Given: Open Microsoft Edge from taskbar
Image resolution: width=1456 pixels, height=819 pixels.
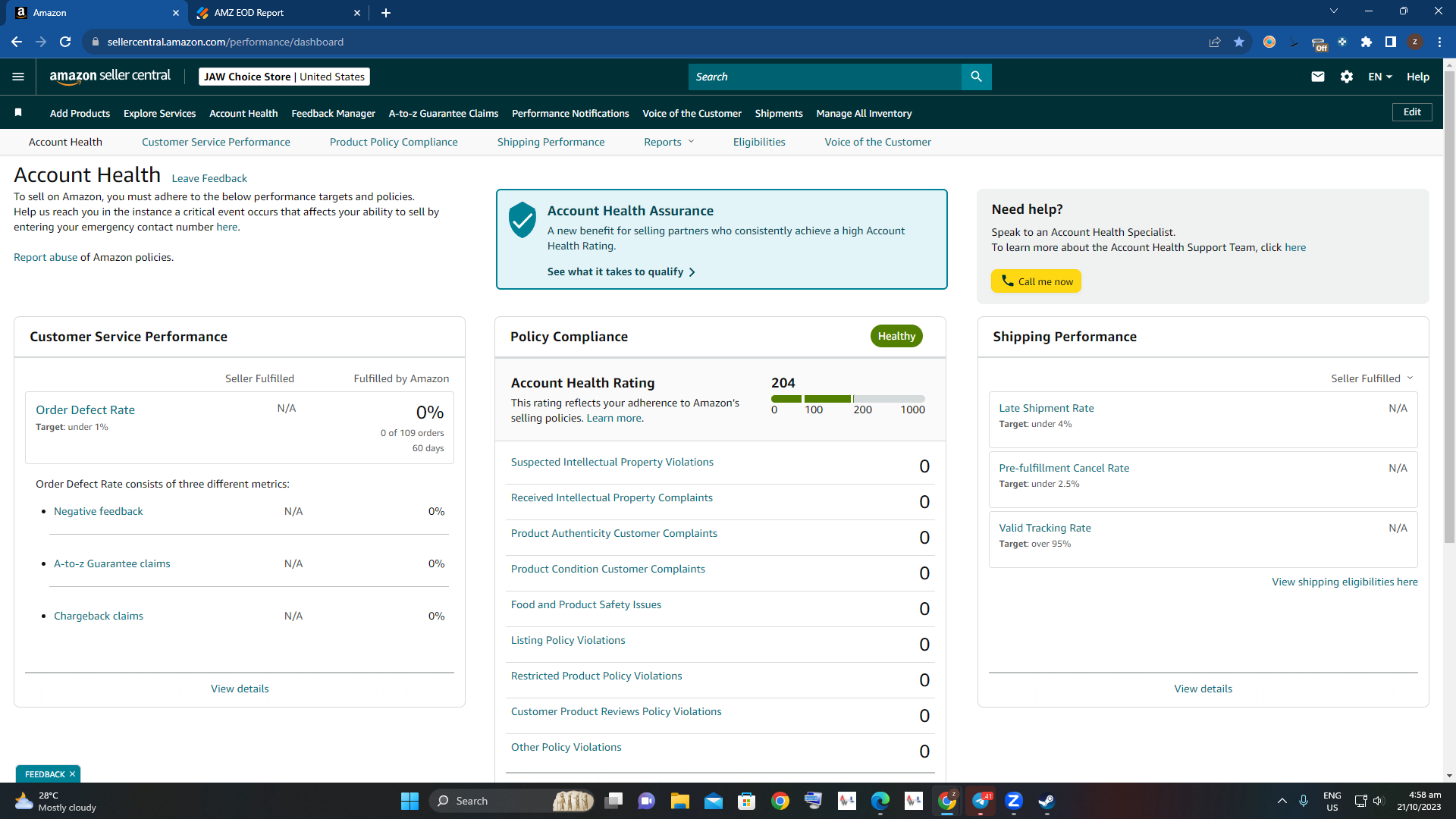Looking at the screenshot, I should (x=880, y=801).
